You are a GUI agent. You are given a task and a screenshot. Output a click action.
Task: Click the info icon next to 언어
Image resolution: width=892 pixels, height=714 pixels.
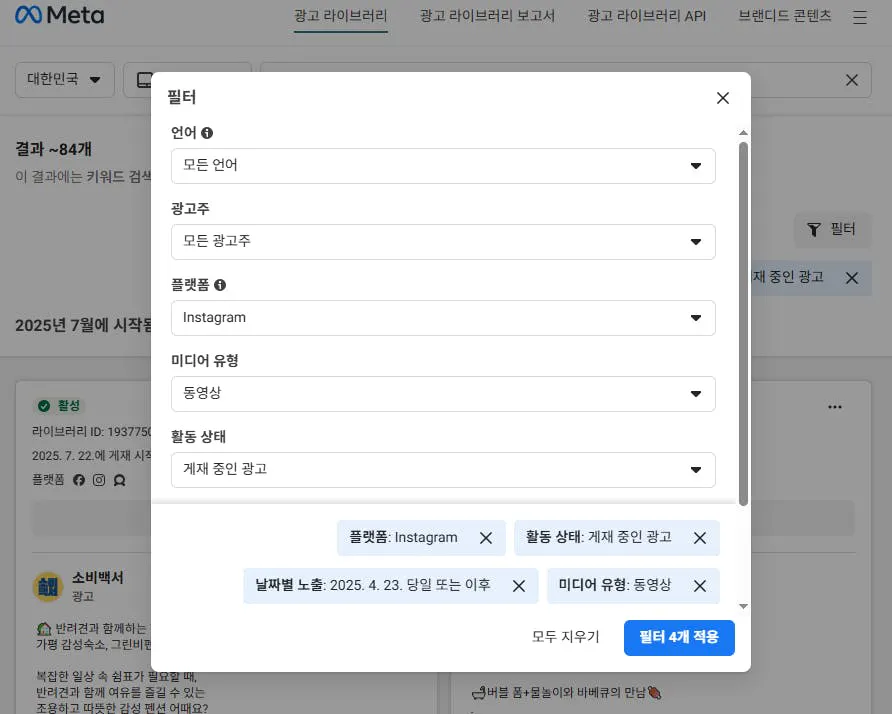(207, 133)
